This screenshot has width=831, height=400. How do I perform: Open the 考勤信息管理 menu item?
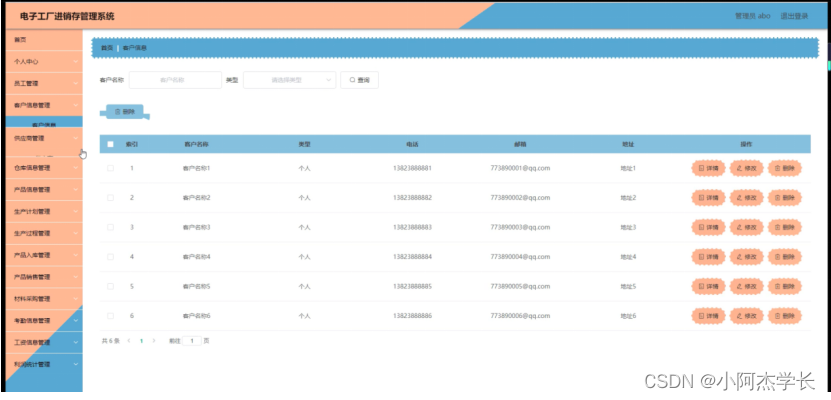tap(44, 321)
